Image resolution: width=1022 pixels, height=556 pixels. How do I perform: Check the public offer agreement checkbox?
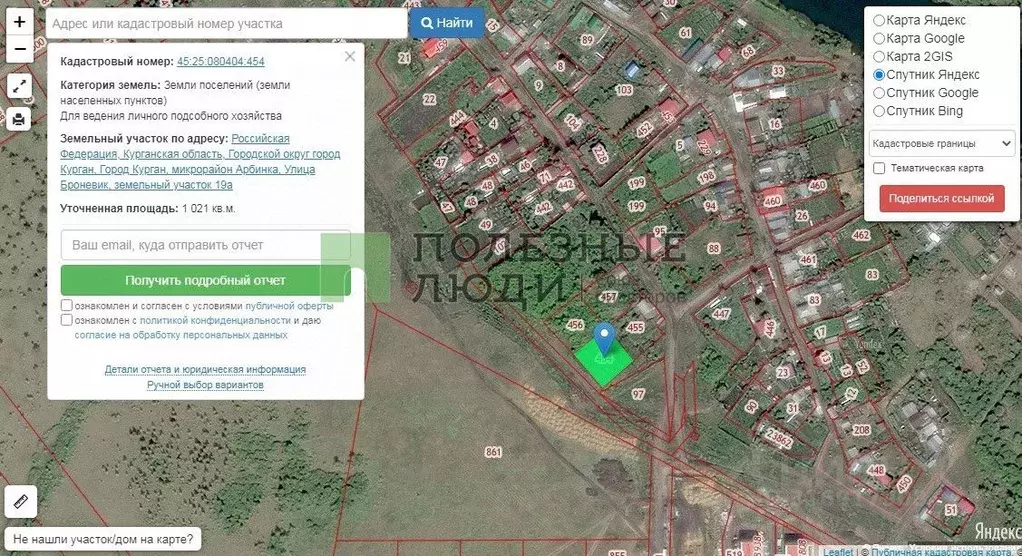(66, 305)
